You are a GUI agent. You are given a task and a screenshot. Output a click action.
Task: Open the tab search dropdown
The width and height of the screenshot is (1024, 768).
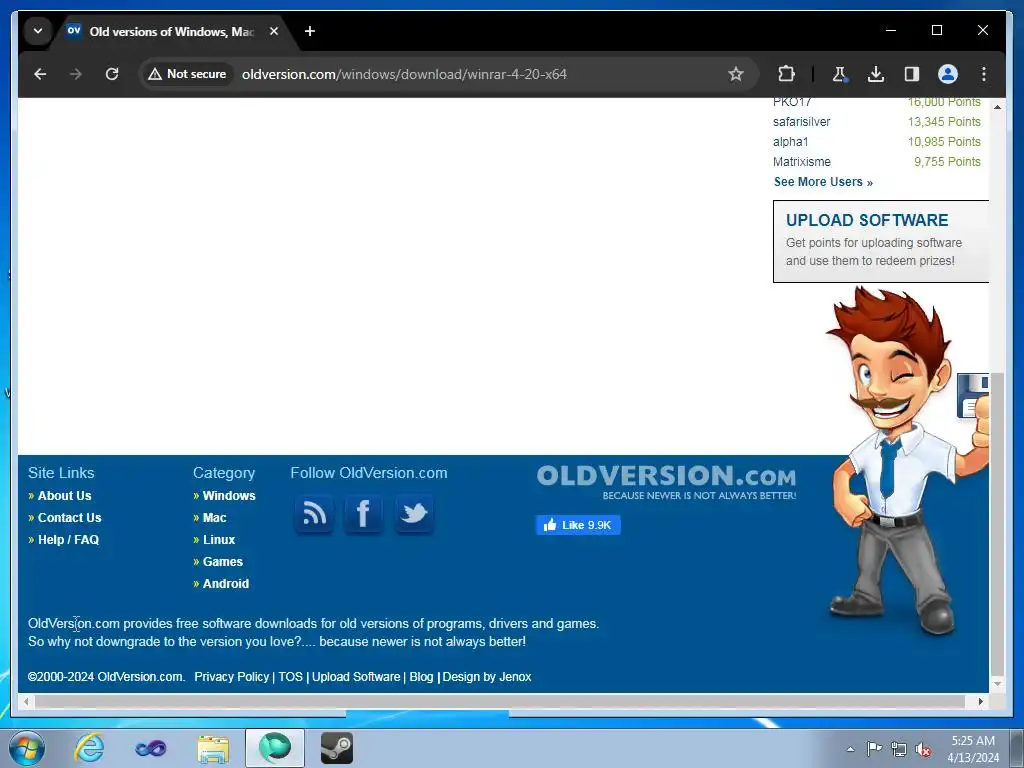38,31
